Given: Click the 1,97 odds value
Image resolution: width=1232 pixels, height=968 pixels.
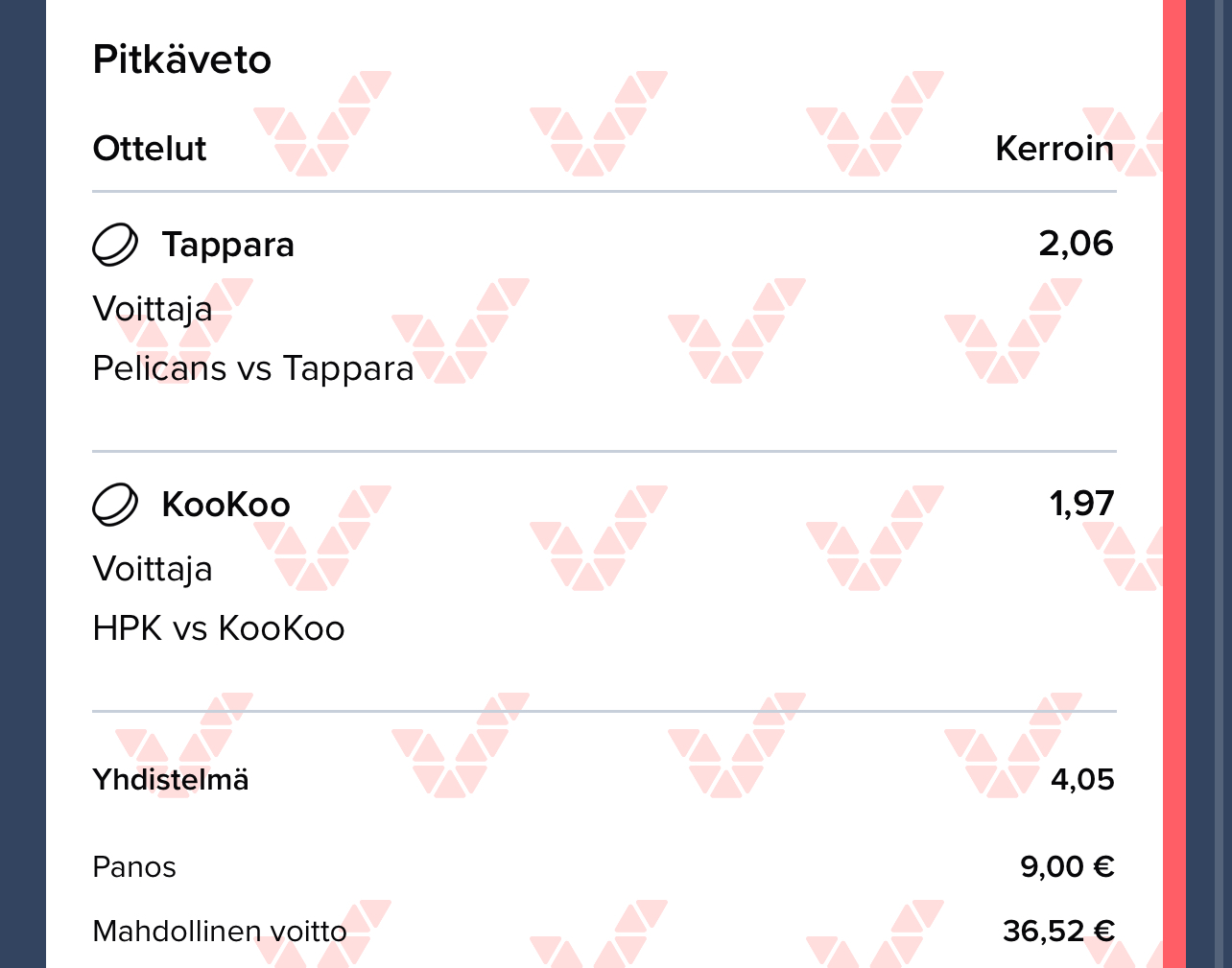Looking at the screenshot, I should 1081,504.
